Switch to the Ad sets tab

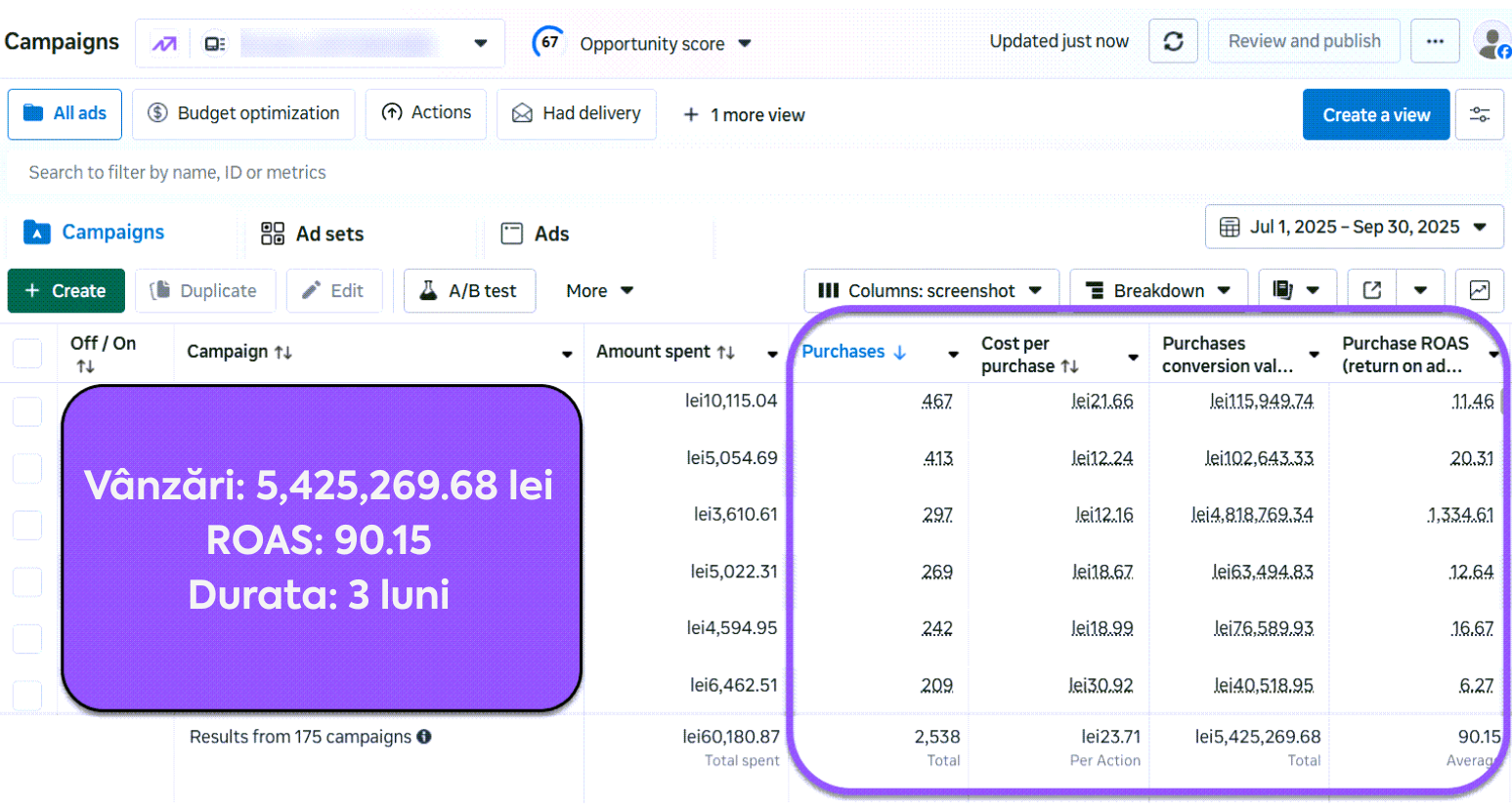click(x=313, y=234)
